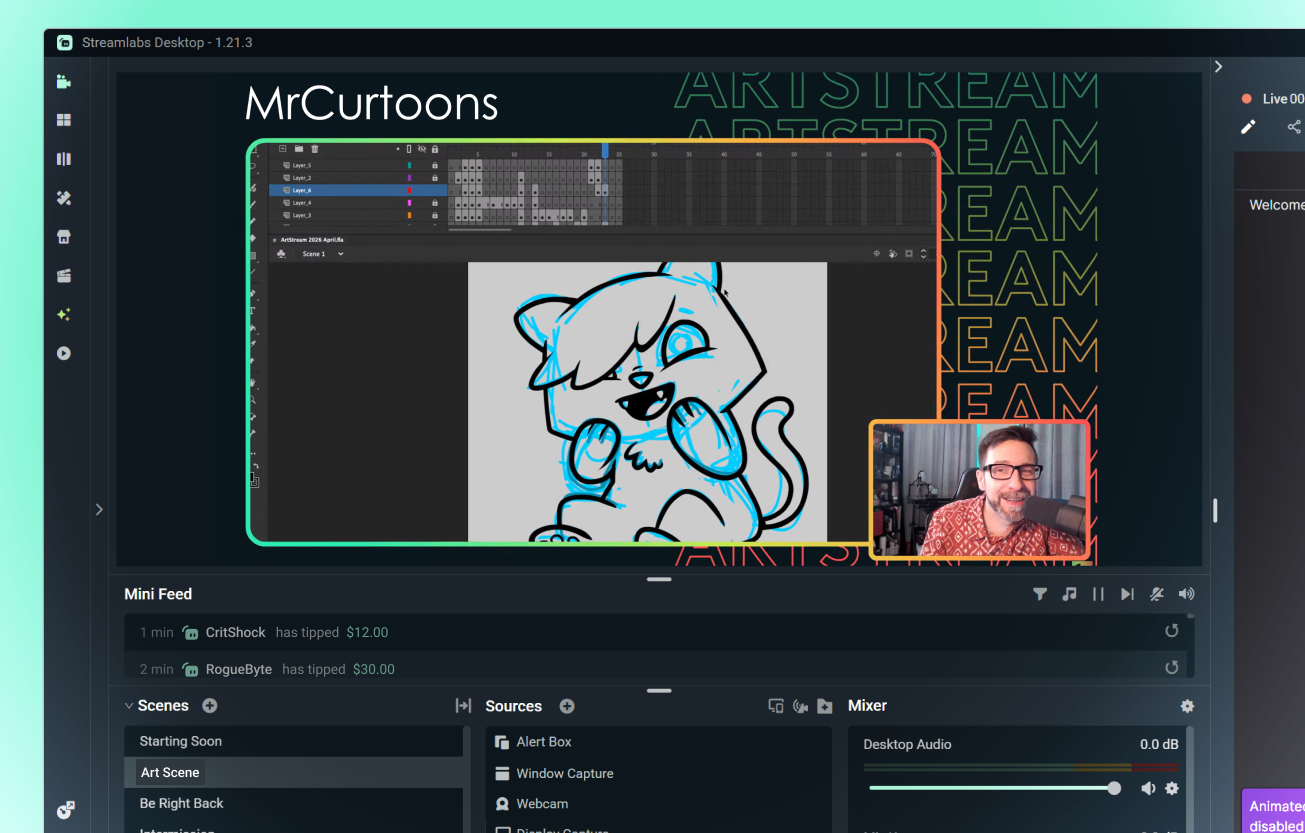The height and width of the screenshot is (833, 1305).
Task: Select the Alert Box source
Action: tap(658, 742)
